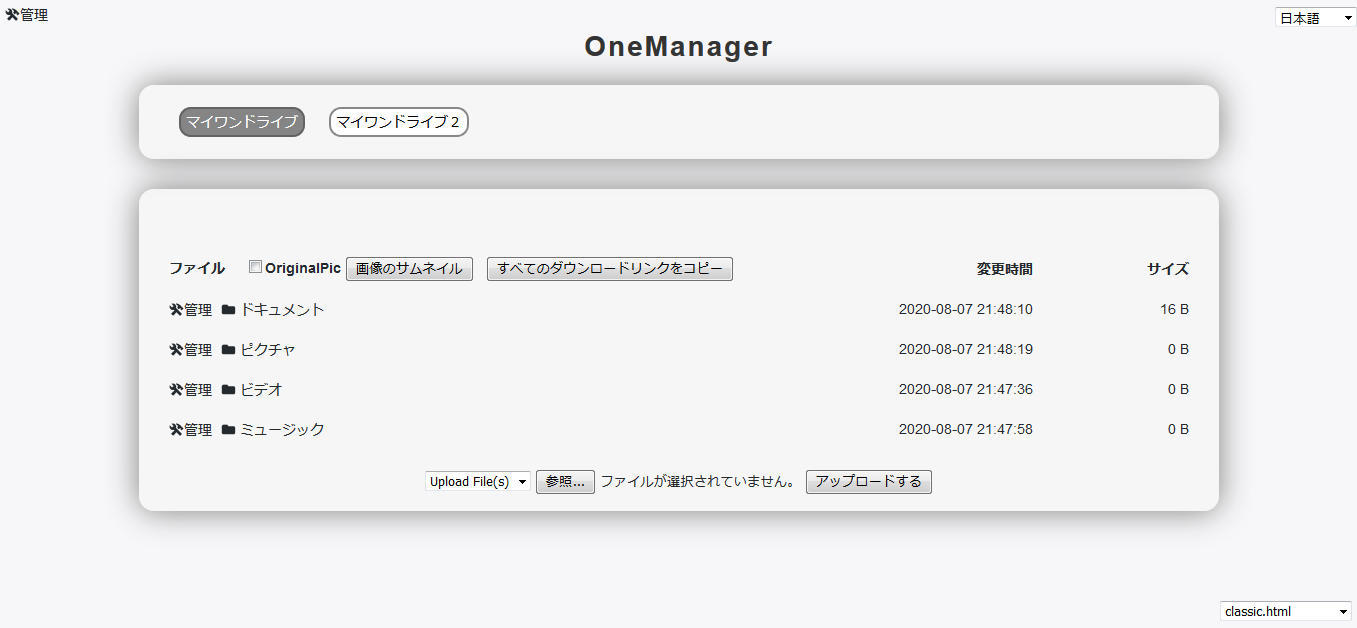Click the 参照... browse button

coord(566,482)
